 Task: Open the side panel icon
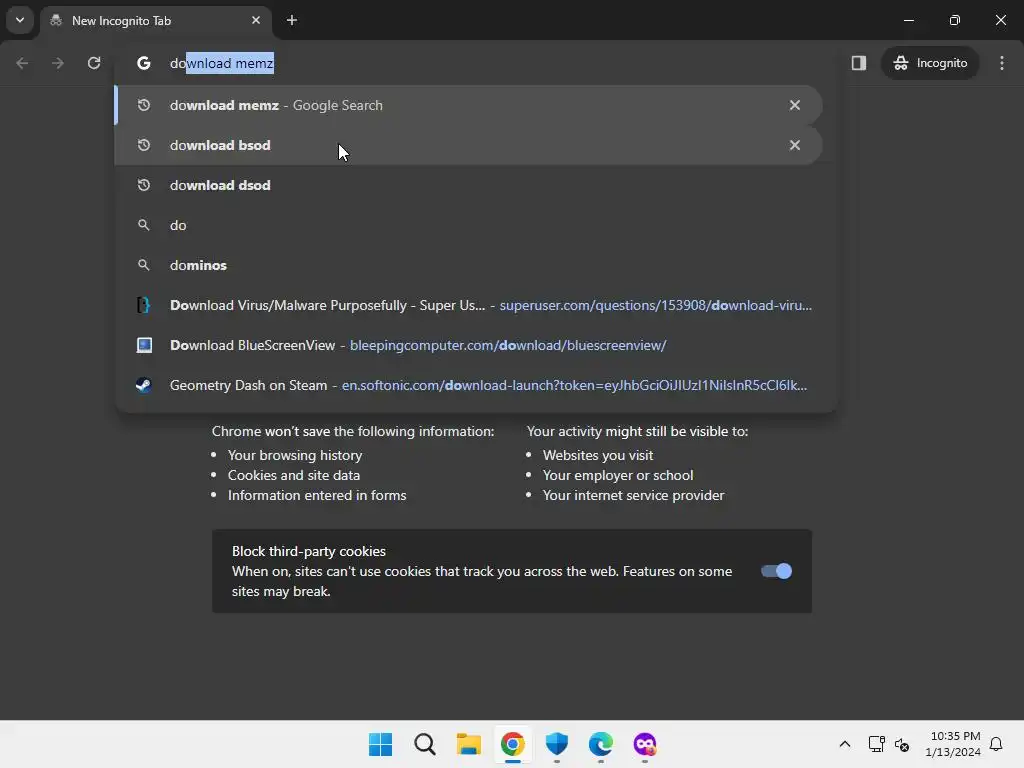(x=859, y=63)
